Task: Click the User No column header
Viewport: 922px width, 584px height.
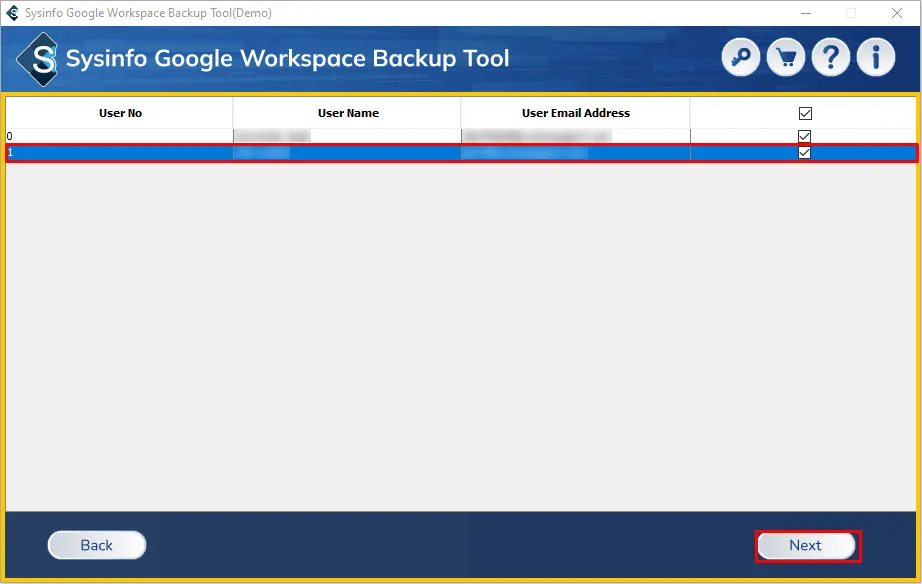Action: (x=120, y=113)
